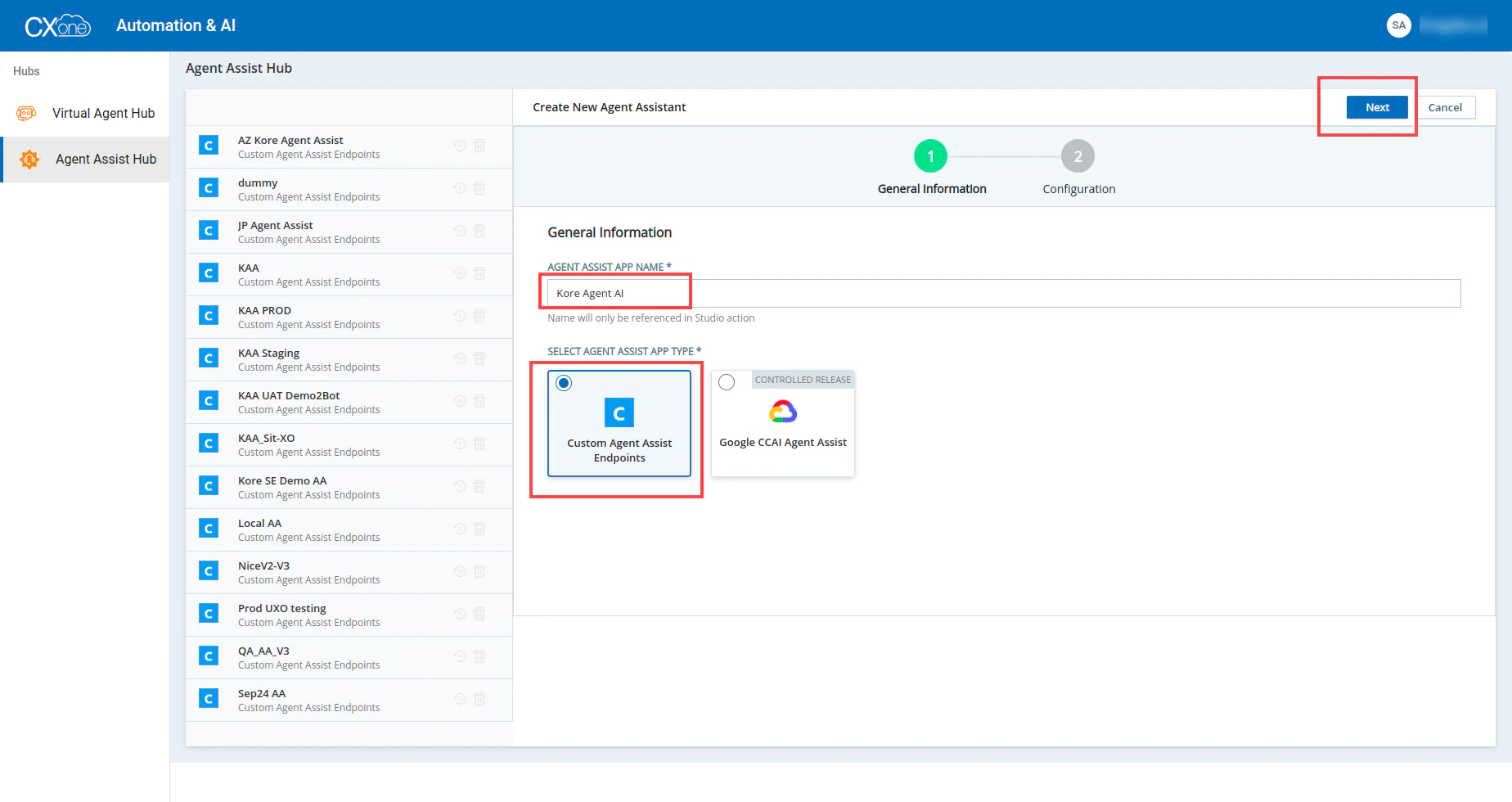Cancel creating the new agent assistant
This screenshot has width=1512, height=802.
tap(1446, 107)
